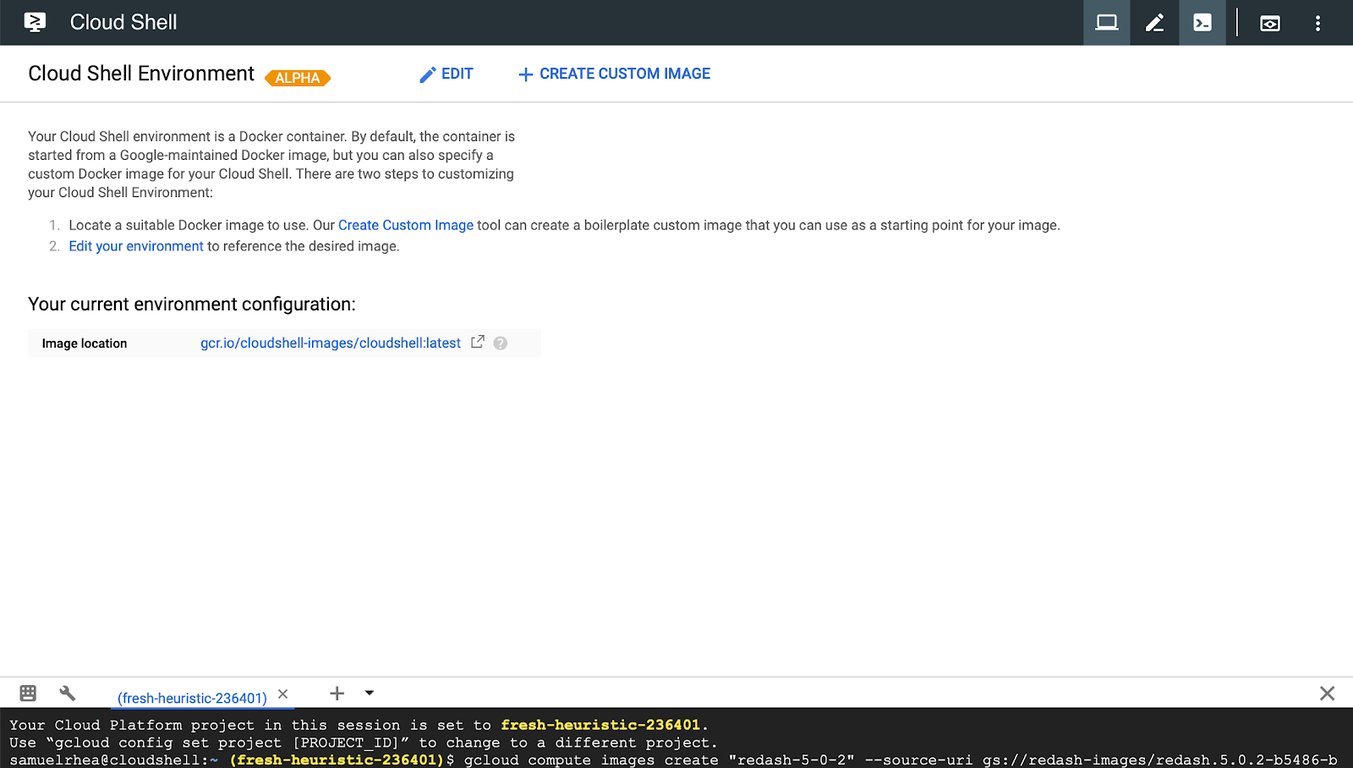Image resolution: width=1353 pixels, height=768 pixels.
Task: Open the three-dot more options menu
Action: 1318,22
